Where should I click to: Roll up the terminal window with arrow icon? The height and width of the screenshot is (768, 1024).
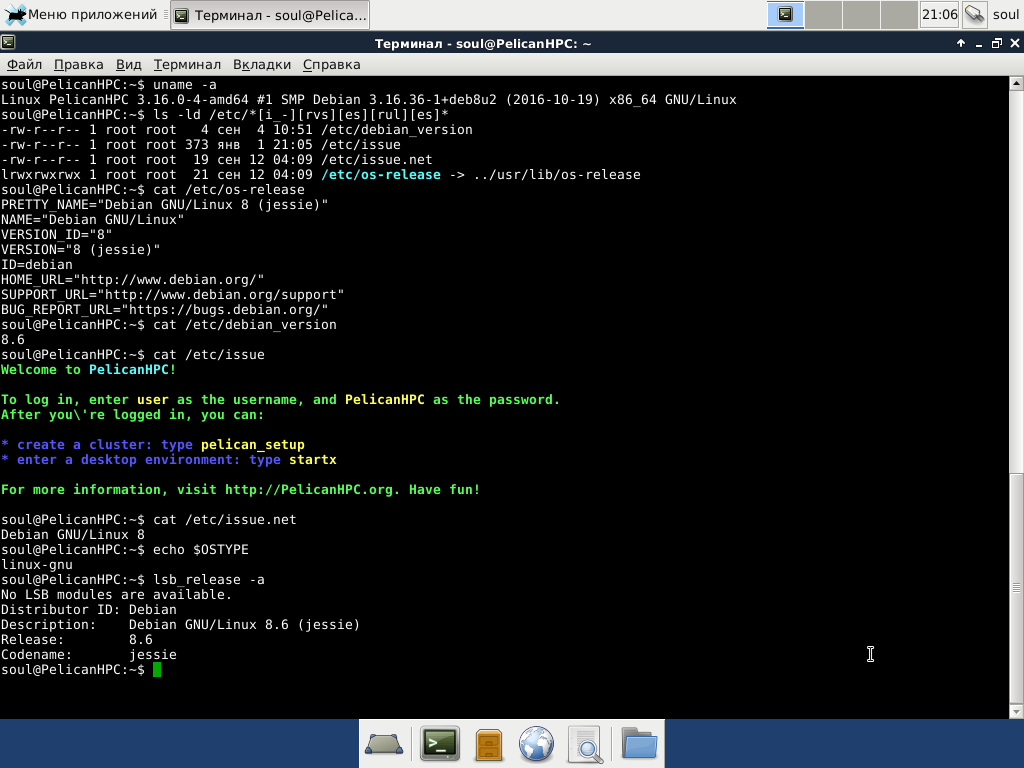coord(961,43)
